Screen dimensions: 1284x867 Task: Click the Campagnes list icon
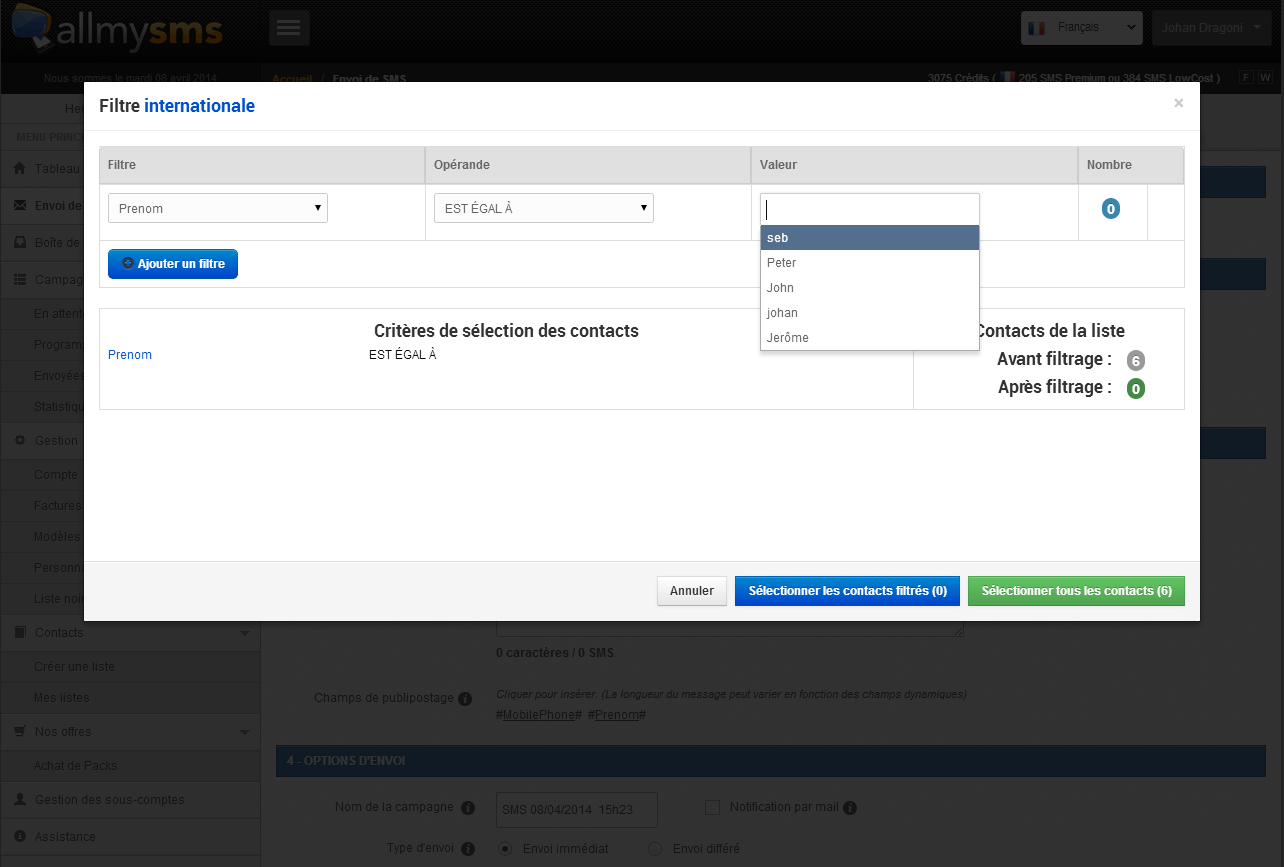[20, 280]
